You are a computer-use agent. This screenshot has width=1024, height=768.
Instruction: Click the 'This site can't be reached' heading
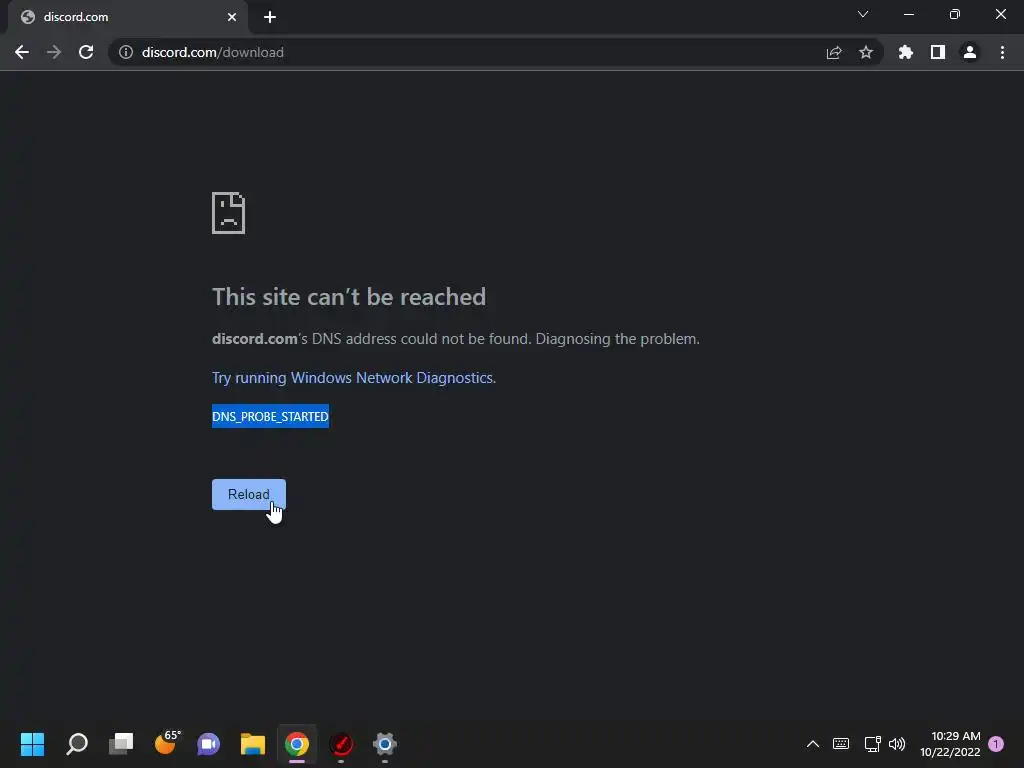click(349, 297)
